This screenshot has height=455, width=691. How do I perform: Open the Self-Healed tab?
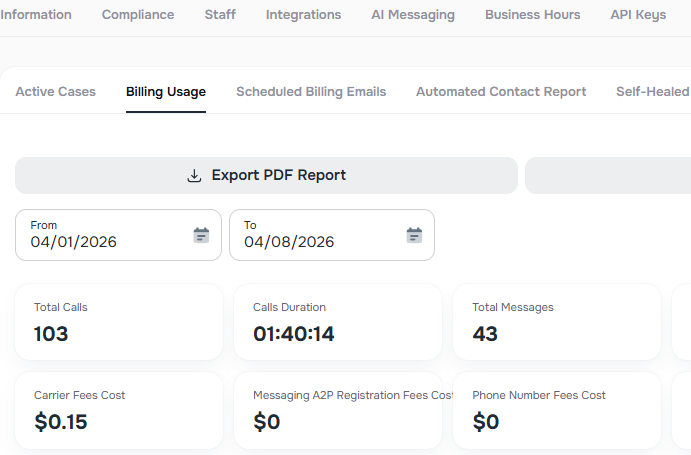652,92
